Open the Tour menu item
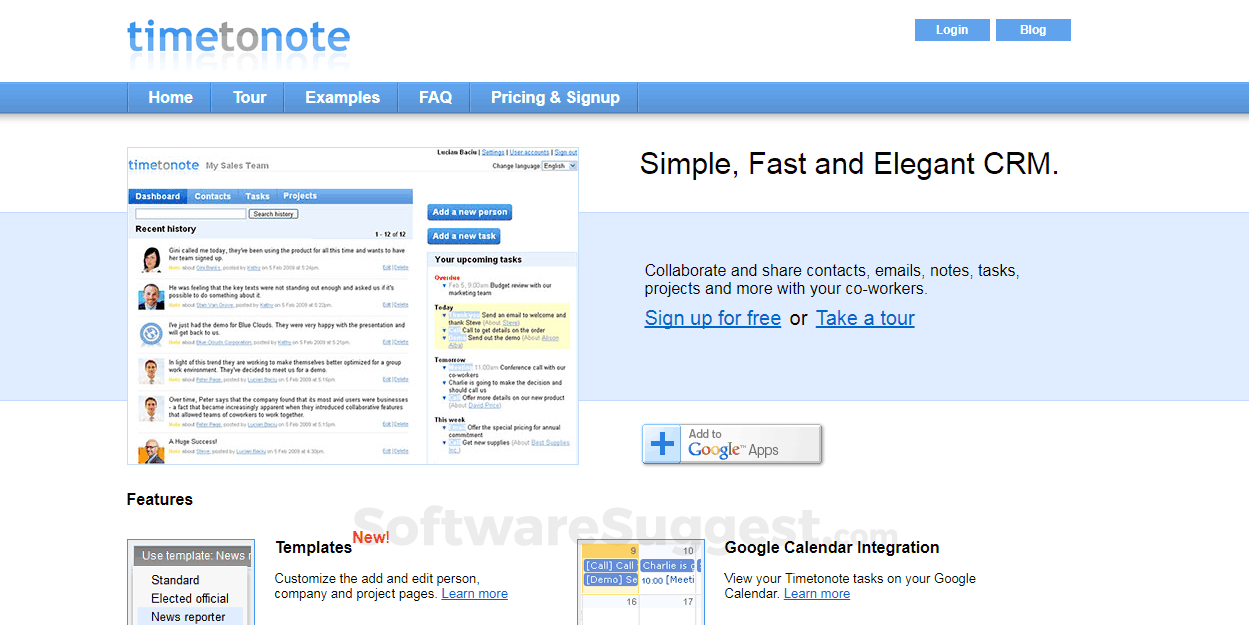Screen dimensions: 1249x625 point(249,97)
